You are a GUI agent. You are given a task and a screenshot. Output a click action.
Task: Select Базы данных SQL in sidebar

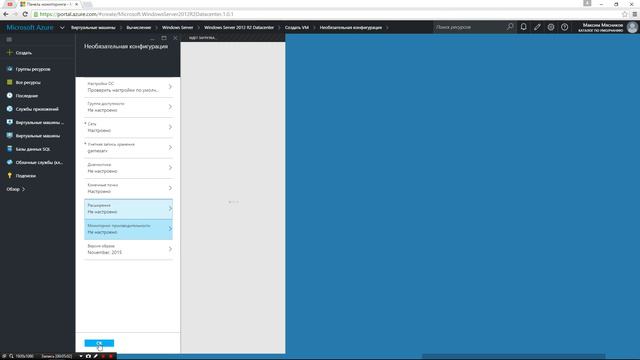coord(33,149)
